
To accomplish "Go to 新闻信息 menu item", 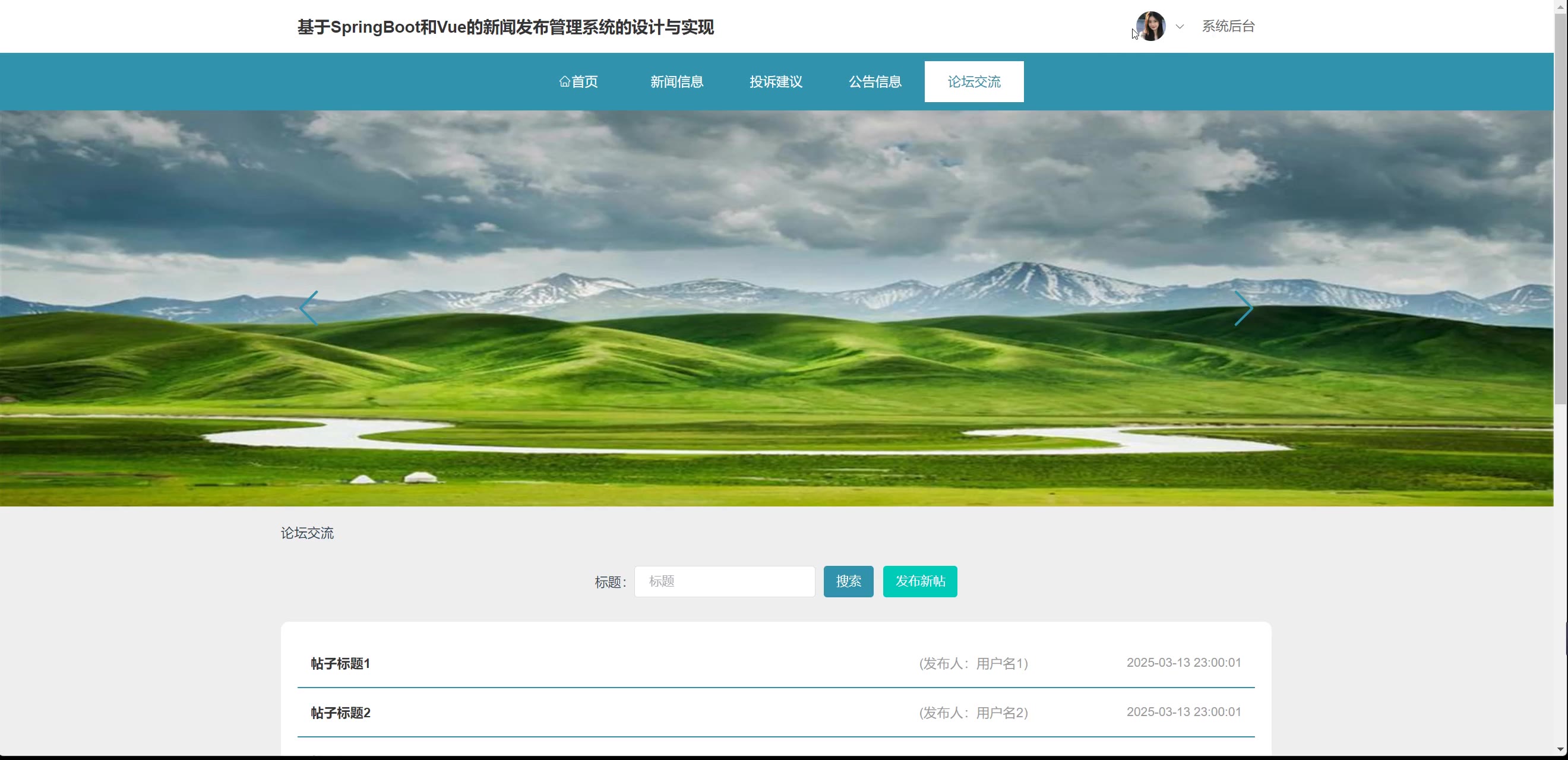I will [676, 81].
